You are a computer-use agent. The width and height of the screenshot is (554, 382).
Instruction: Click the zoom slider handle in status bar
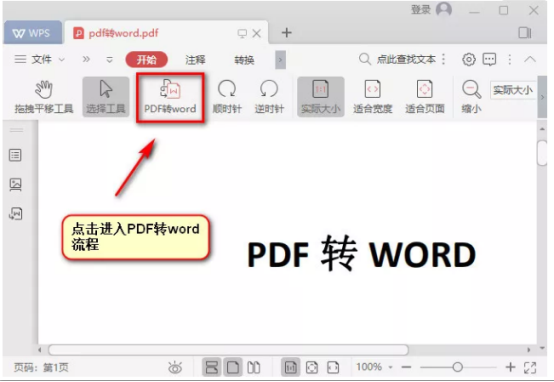[x=458, y=367]
